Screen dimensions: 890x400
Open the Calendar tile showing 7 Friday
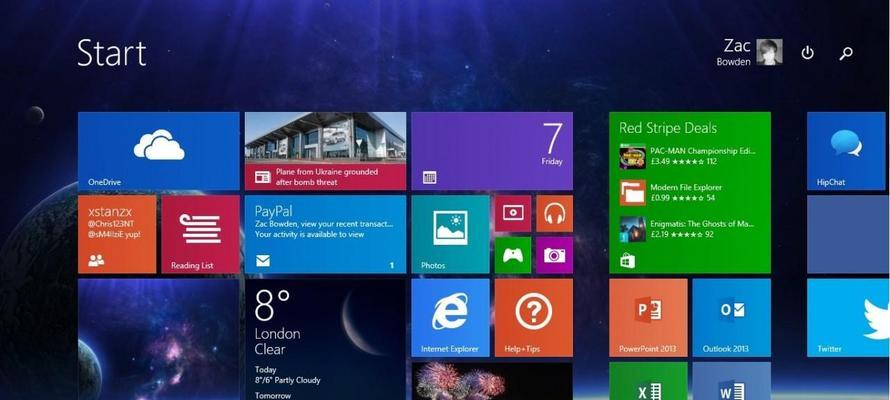click(x=492, y=151)
